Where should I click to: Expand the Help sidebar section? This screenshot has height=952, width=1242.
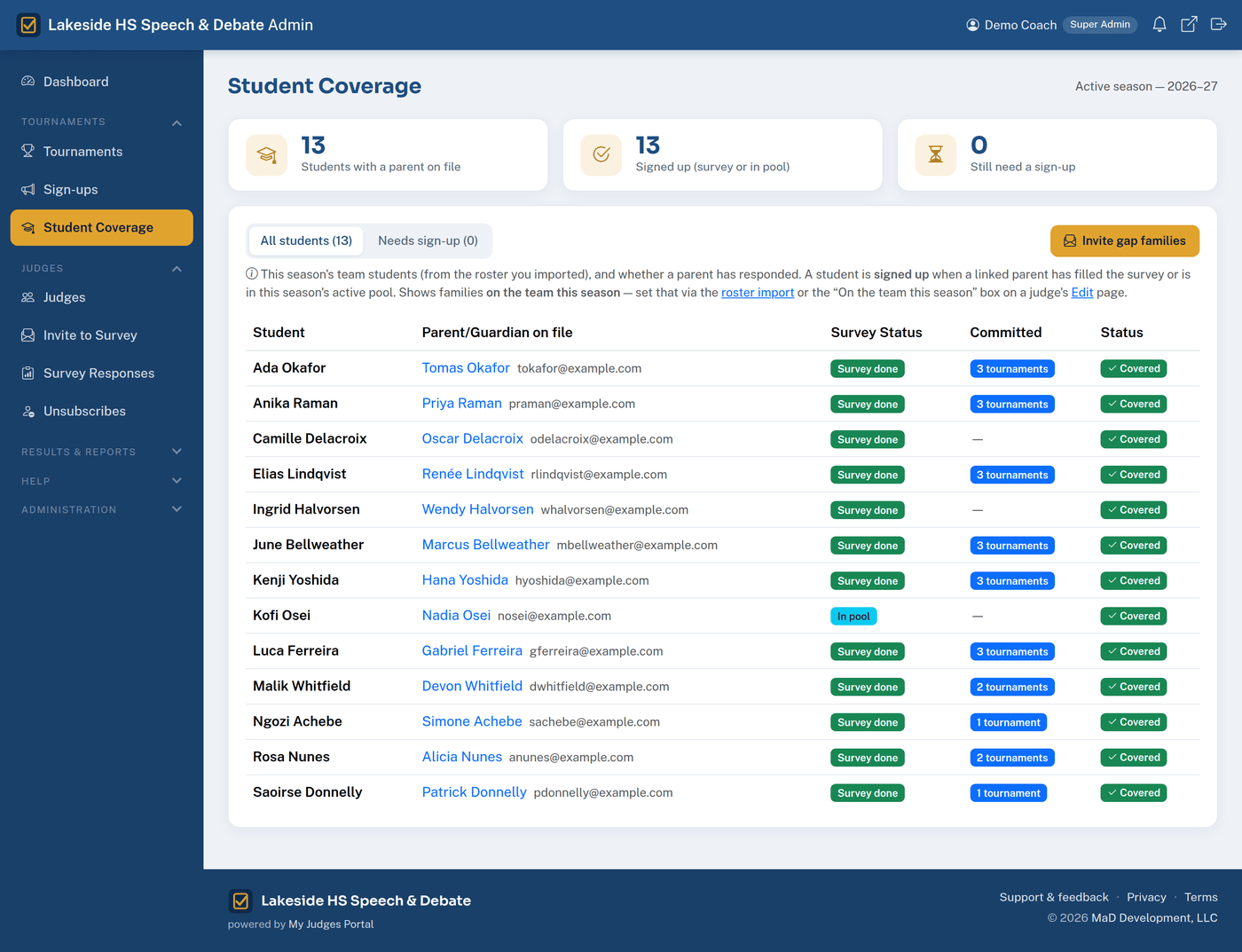coord(177,481)
